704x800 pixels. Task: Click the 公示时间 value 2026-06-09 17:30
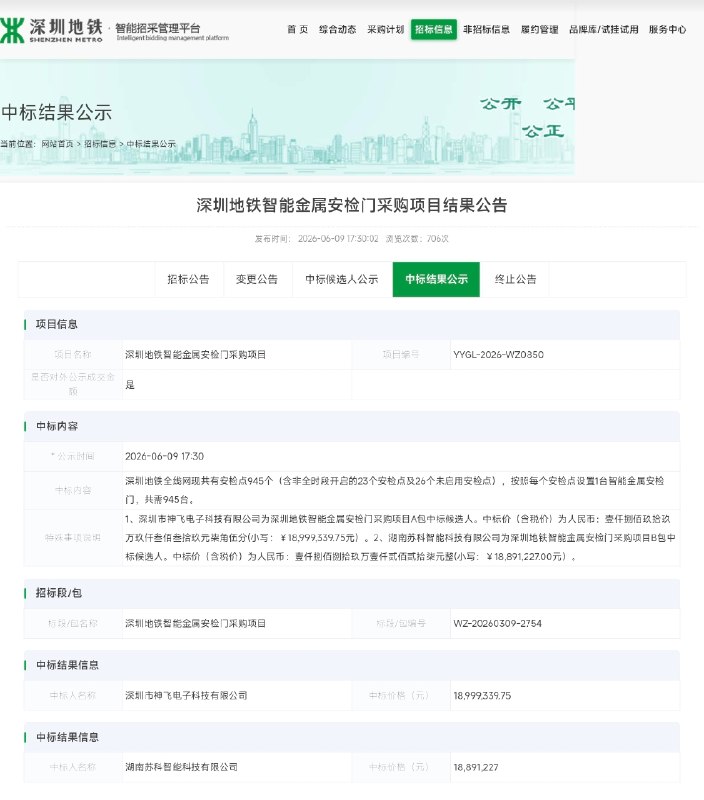[x=164, y=456]
